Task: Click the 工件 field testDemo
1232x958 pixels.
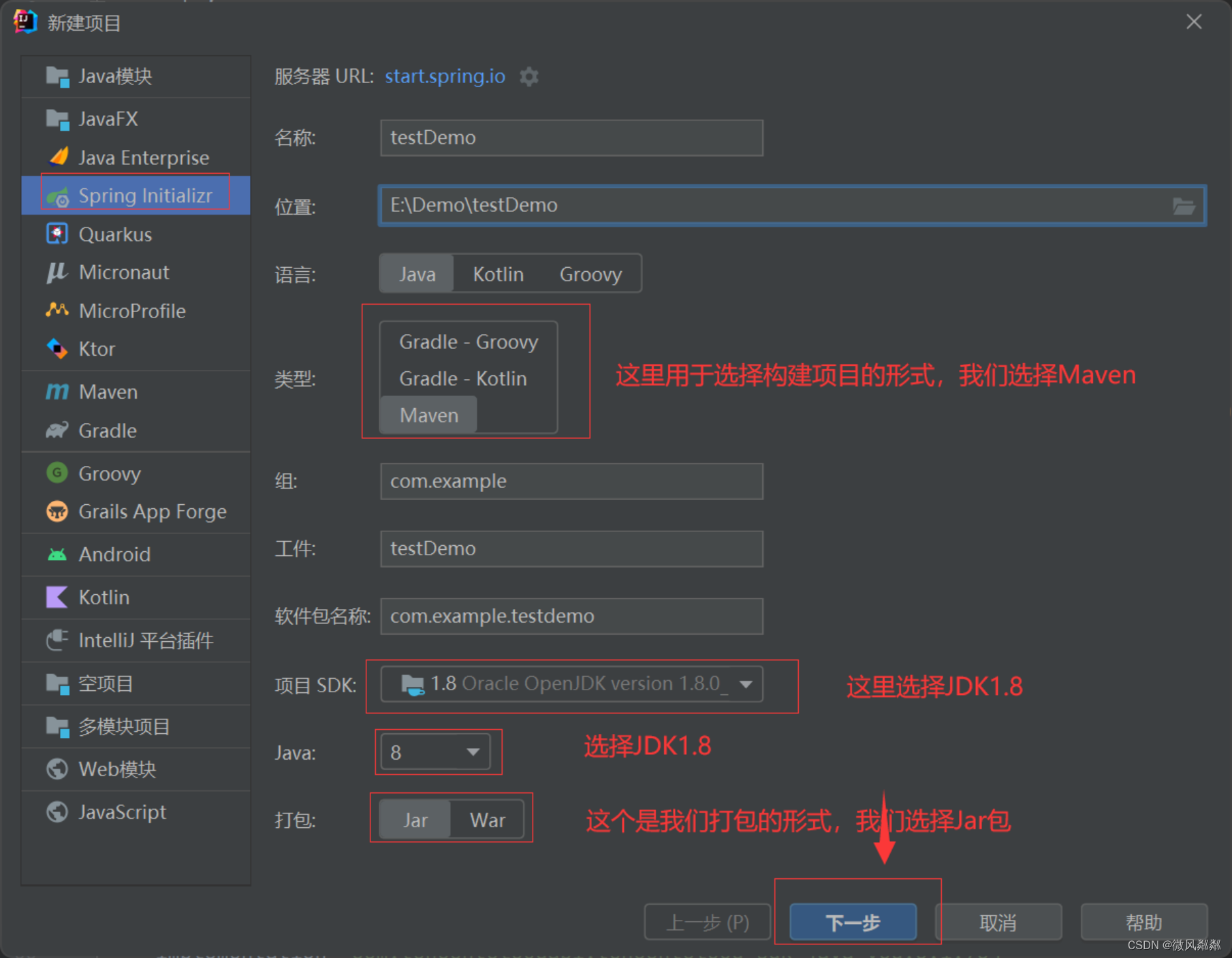Action: [572, 548]
